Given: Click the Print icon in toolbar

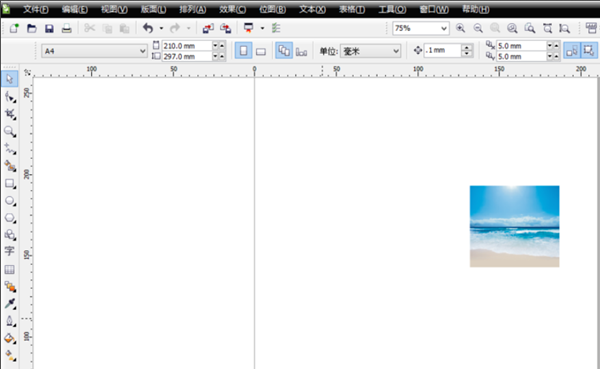Looking at the screenshot, I should click(67, 28).
